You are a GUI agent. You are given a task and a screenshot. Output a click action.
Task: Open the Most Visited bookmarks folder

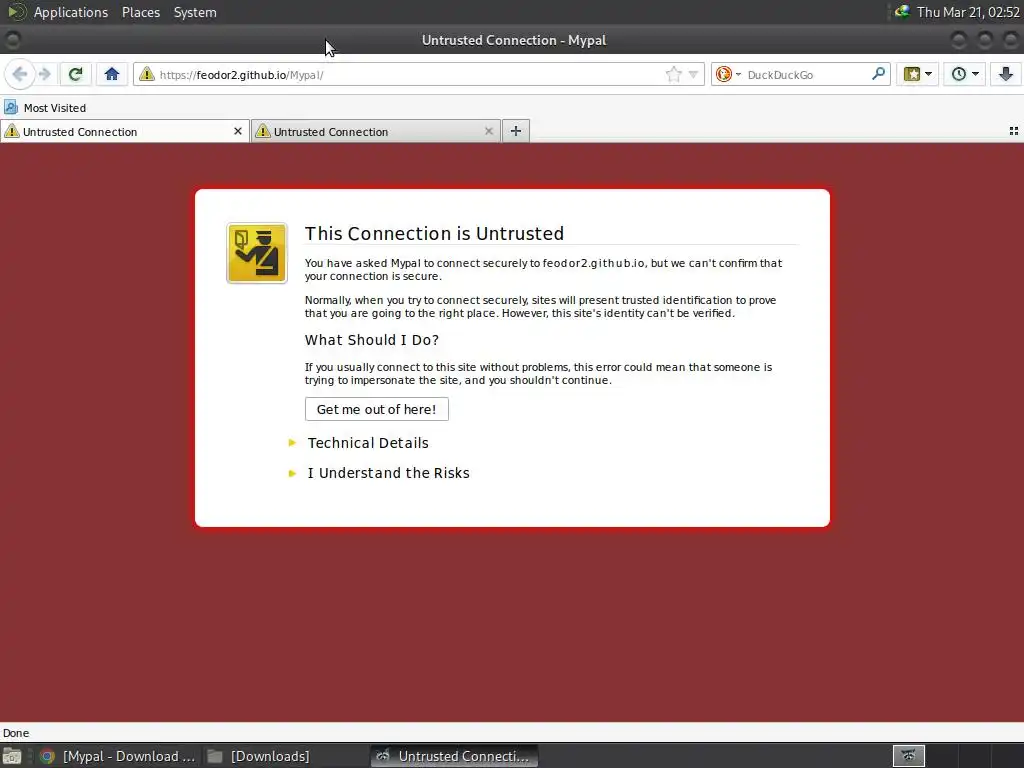45,108
